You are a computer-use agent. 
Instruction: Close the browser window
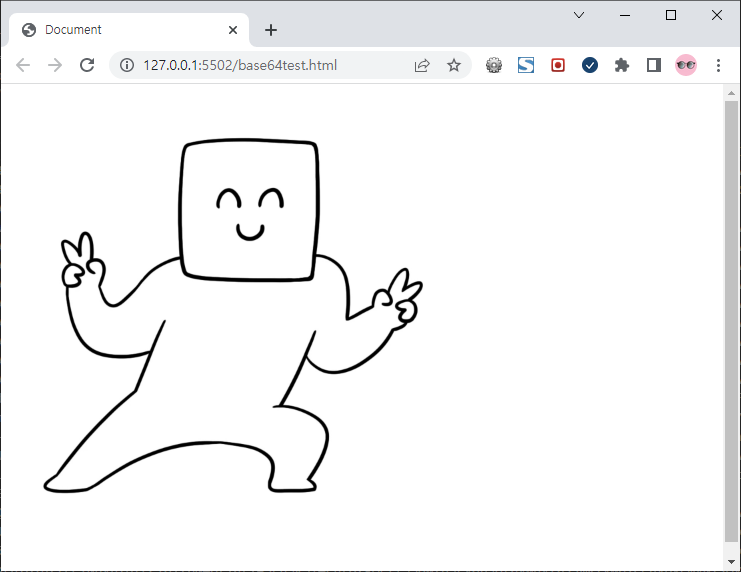coord(717,15)
